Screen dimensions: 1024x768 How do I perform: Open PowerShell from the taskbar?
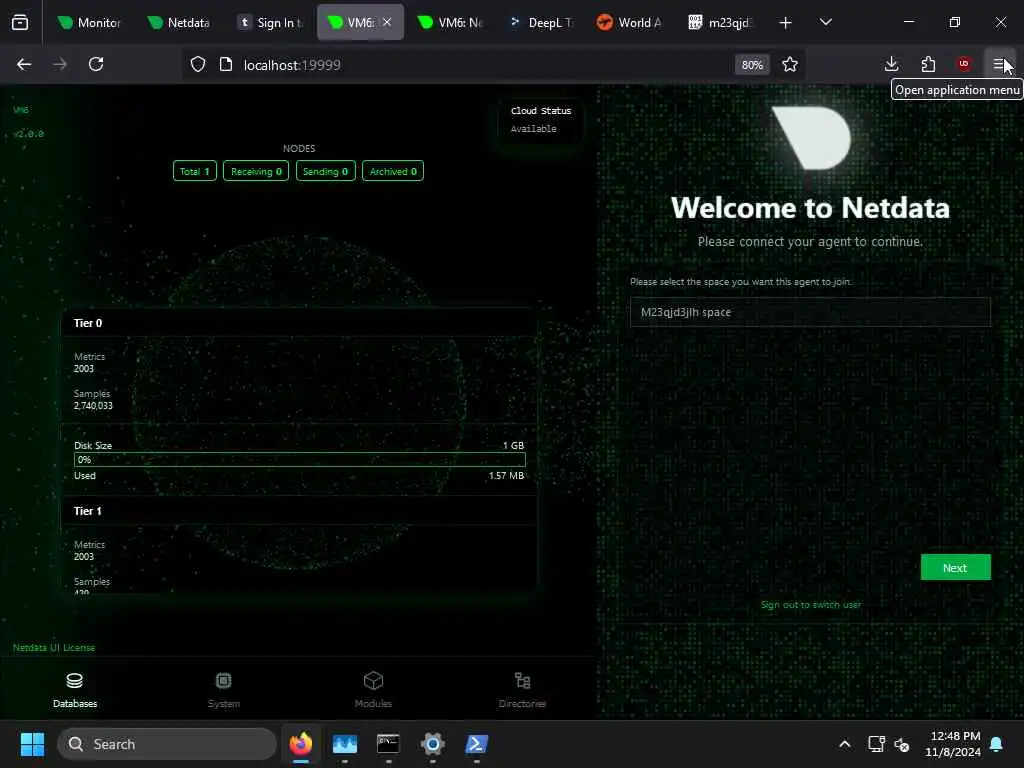tap(476, 744)
